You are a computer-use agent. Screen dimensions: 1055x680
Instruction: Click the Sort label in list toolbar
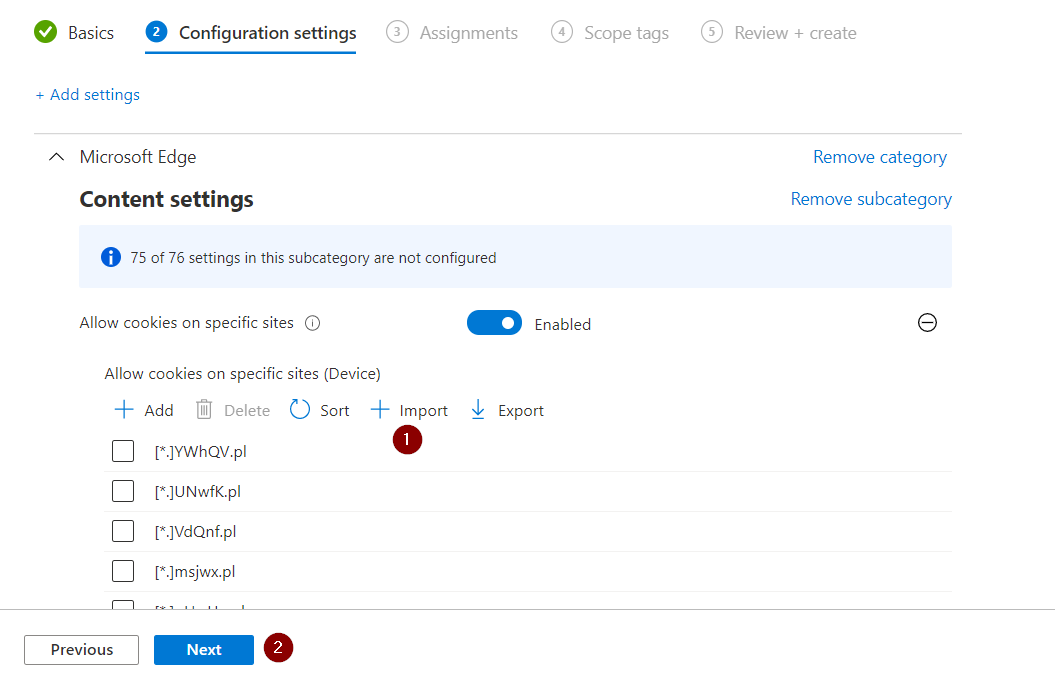335,410
